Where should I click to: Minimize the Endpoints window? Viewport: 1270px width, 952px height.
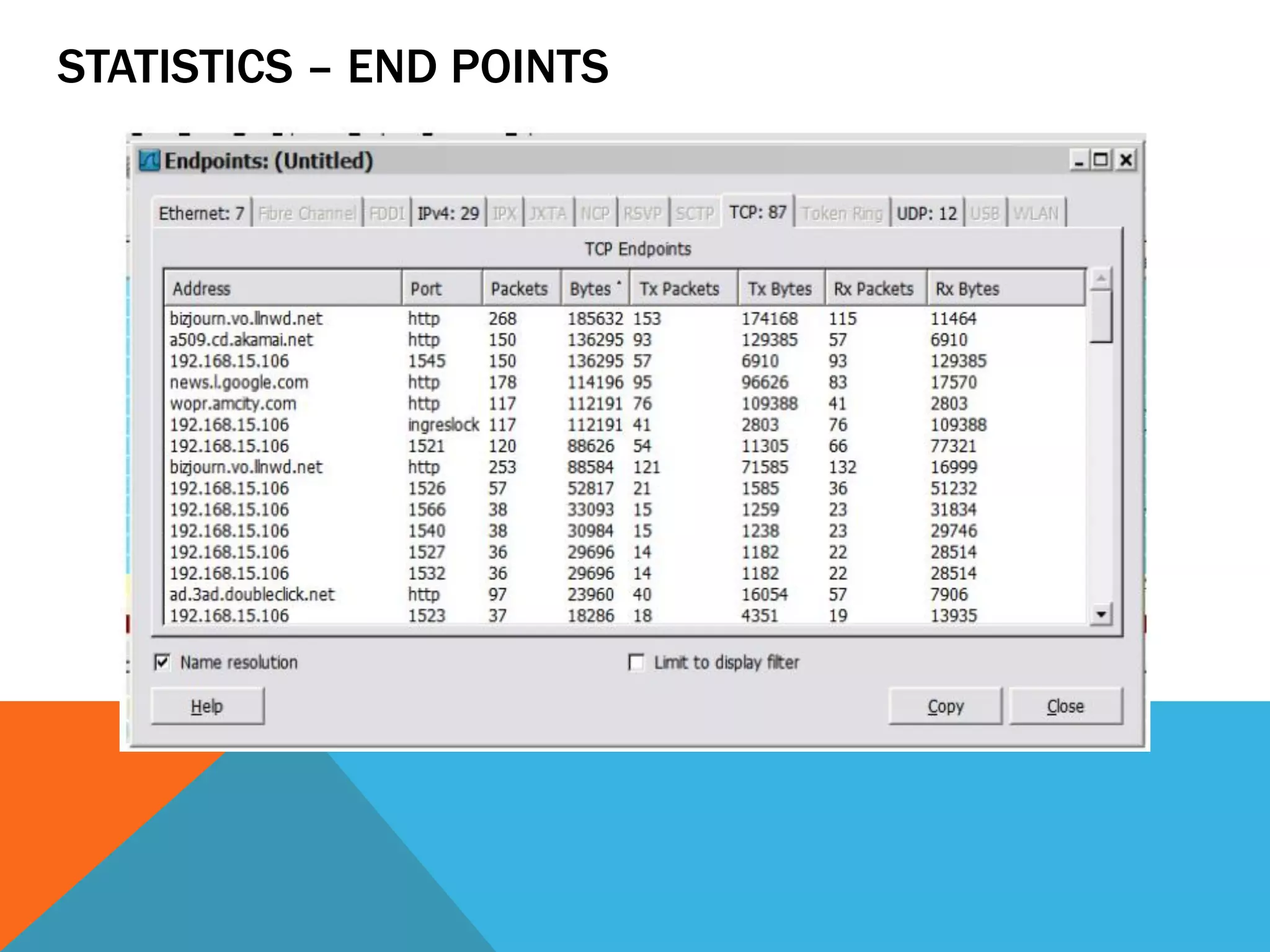point(1080,161)
